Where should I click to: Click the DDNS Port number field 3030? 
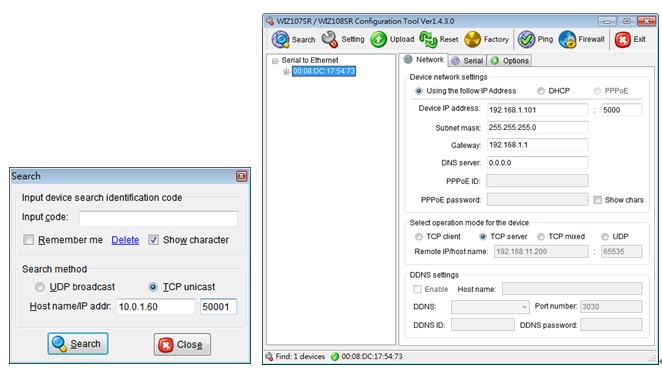pyautogui.click(x=611, y=307)
